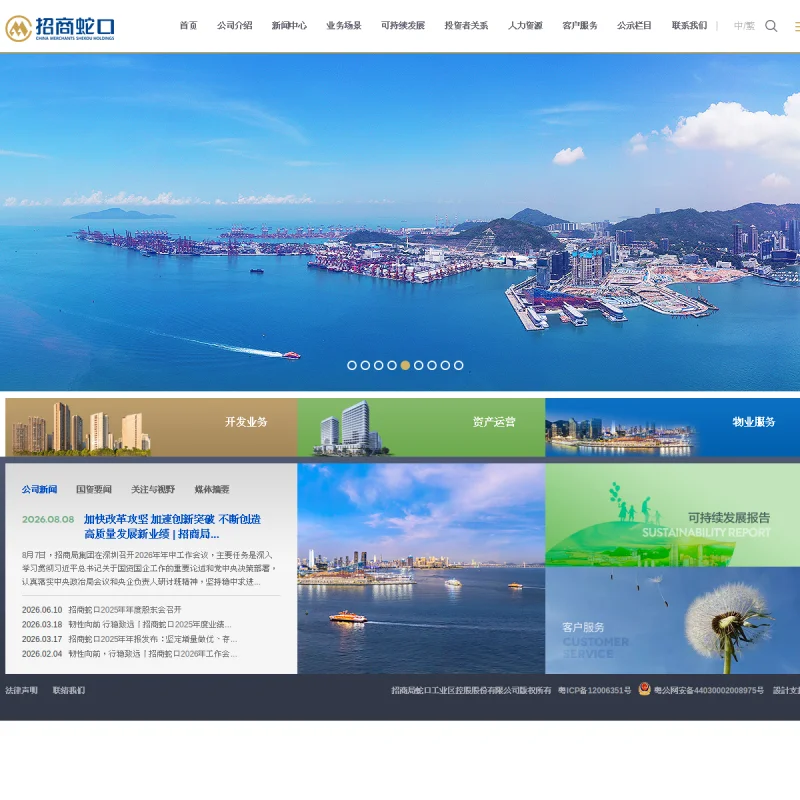
Task: Open the 人力资源 menu
Action: [x=526, y=26]
